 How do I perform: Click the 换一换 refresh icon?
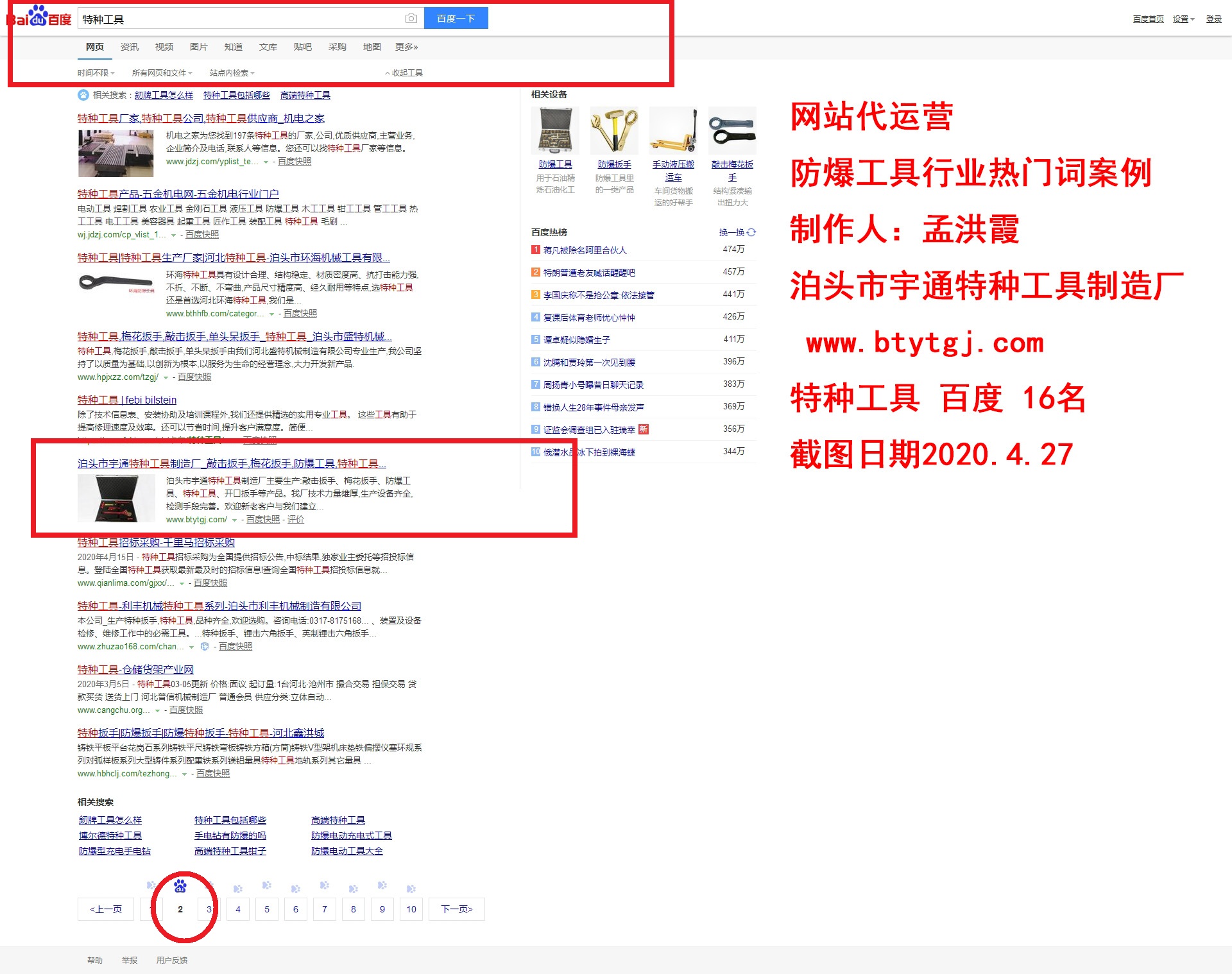751,232
